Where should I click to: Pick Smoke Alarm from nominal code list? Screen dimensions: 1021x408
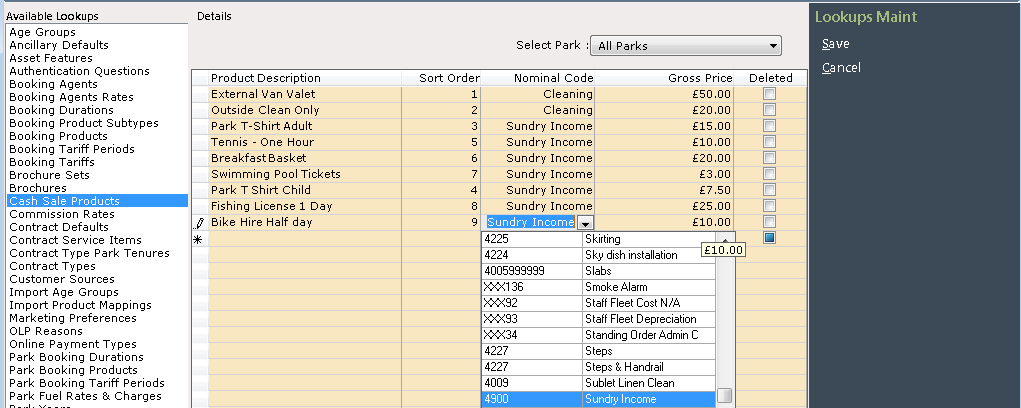coord(598,287)
